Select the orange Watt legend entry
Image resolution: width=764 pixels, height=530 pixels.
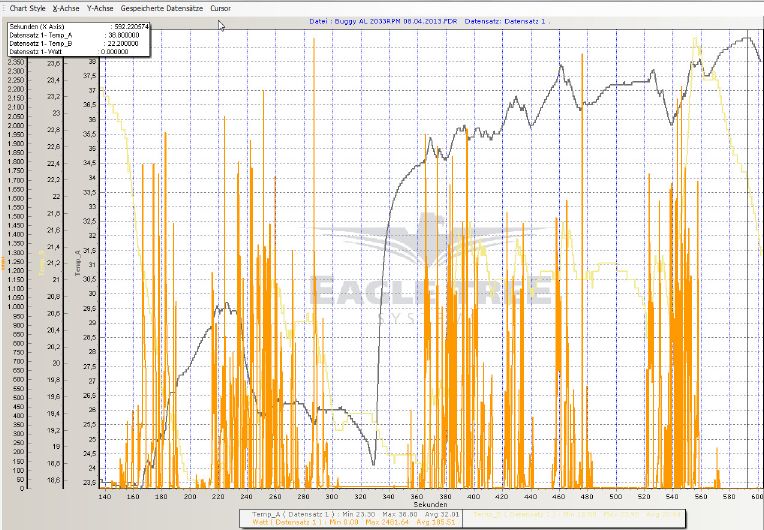[353, 522]
